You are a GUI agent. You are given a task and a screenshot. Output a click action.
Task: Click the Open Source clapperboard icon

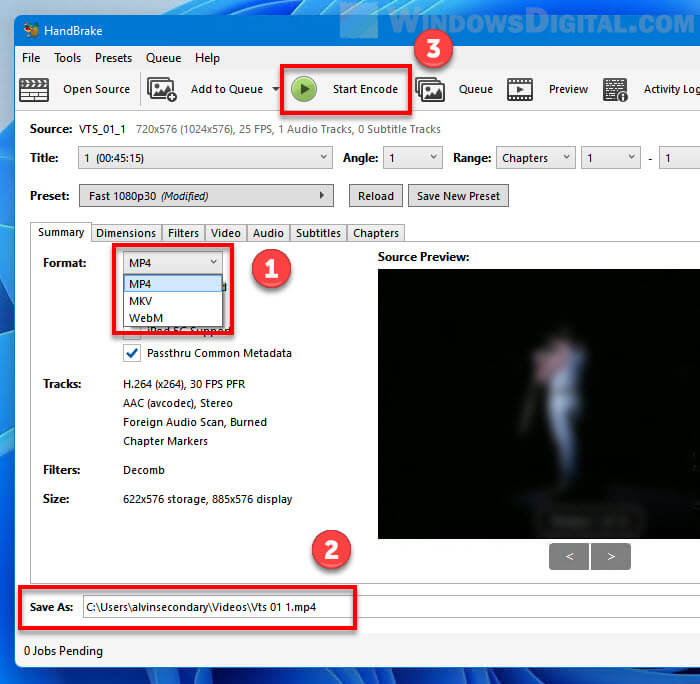[x=34, y=89]
